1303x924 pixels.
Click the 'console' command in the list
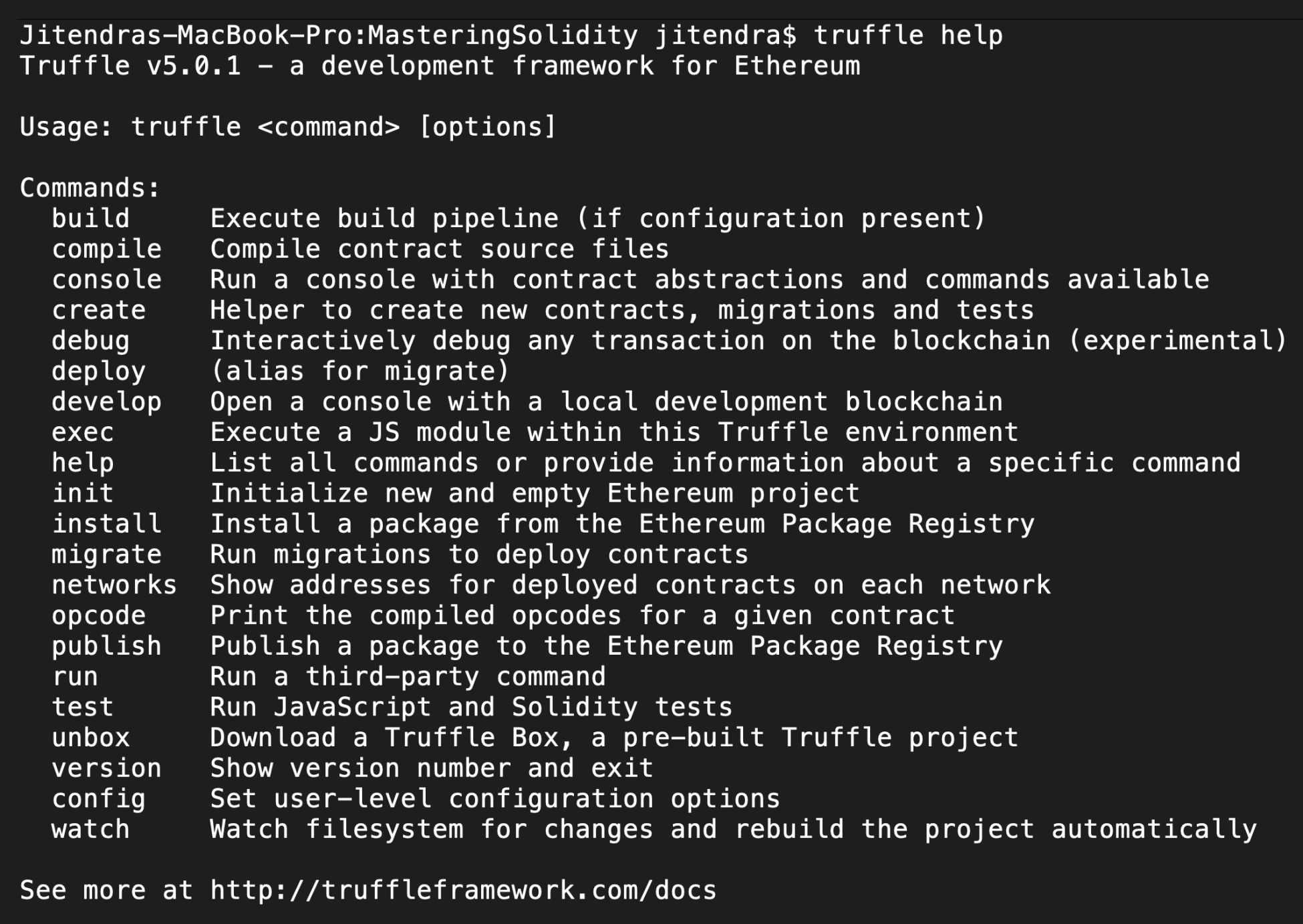[107, 280]
